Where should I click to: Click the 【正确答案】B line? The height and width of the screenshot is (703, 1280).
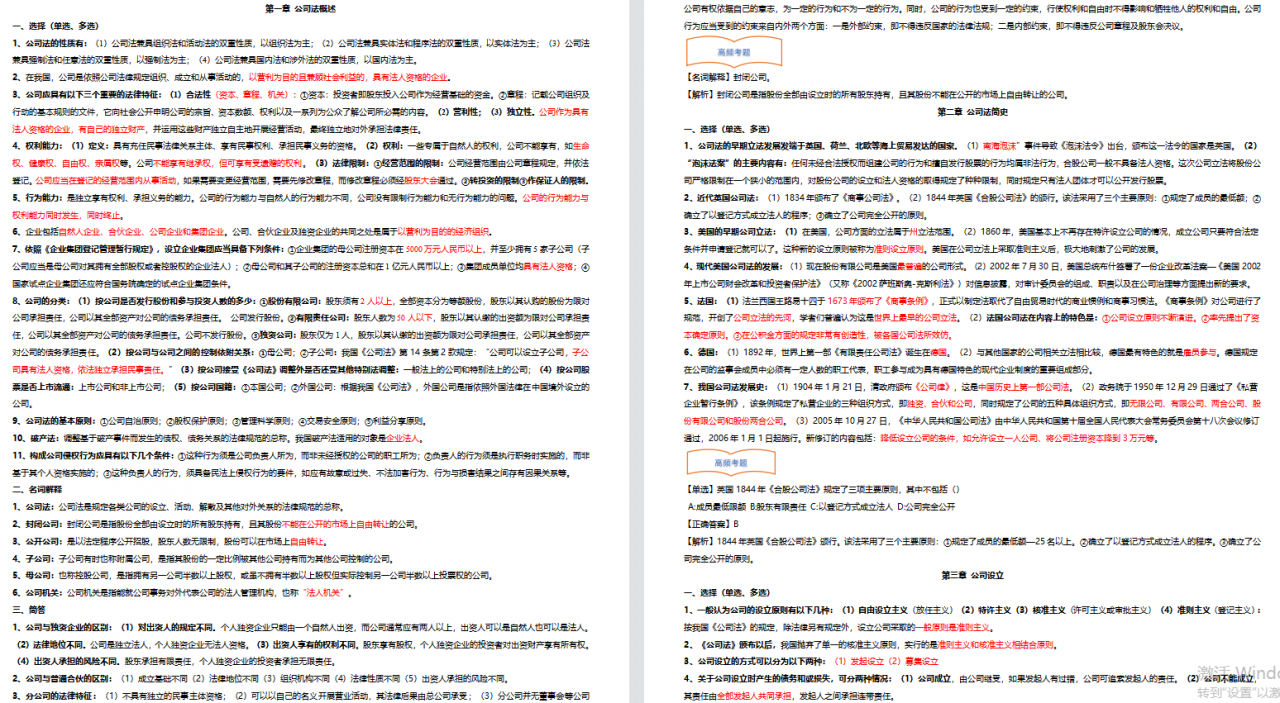click(x=711, y=523)
